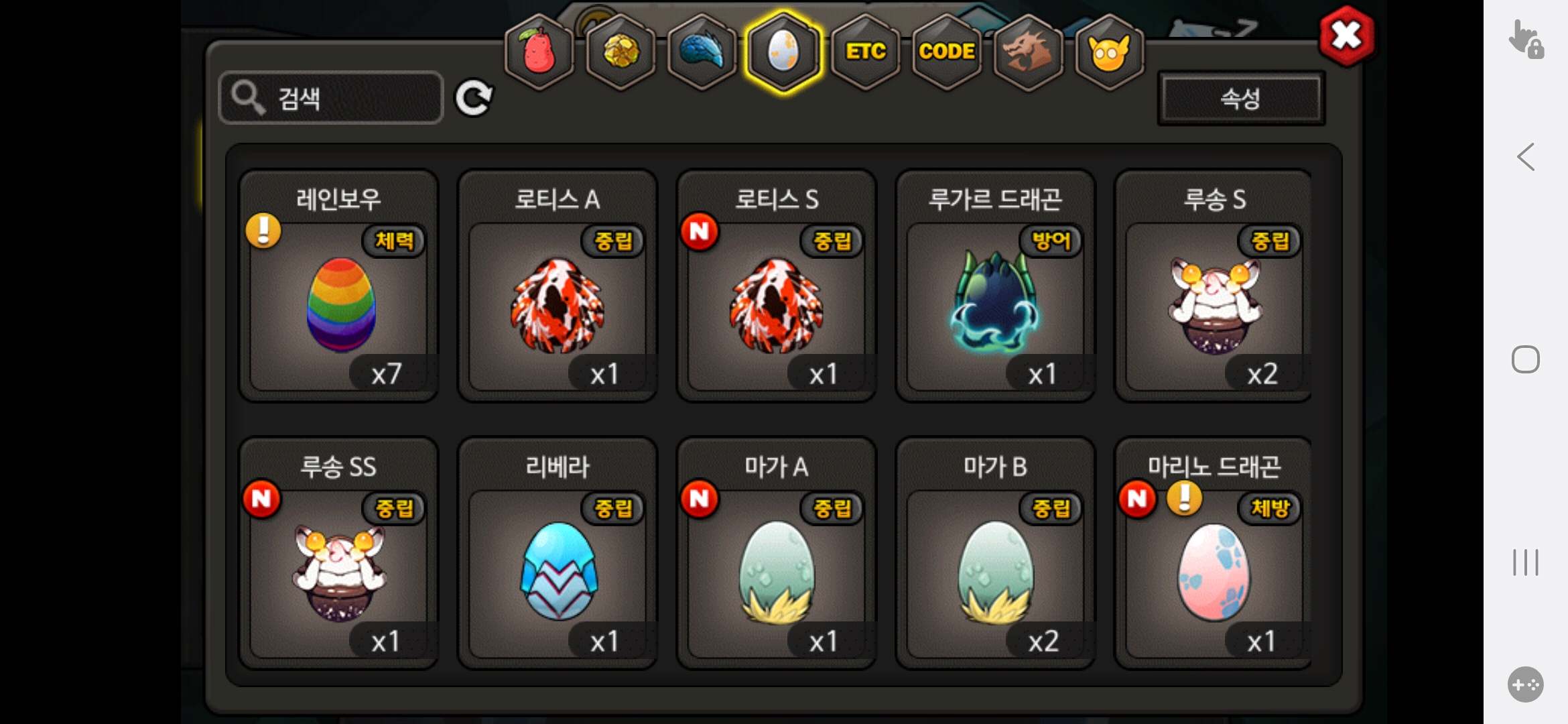
Task: Toggle the touch lock hand icon
Action: pyautogui.click(x=1526, y=40)
